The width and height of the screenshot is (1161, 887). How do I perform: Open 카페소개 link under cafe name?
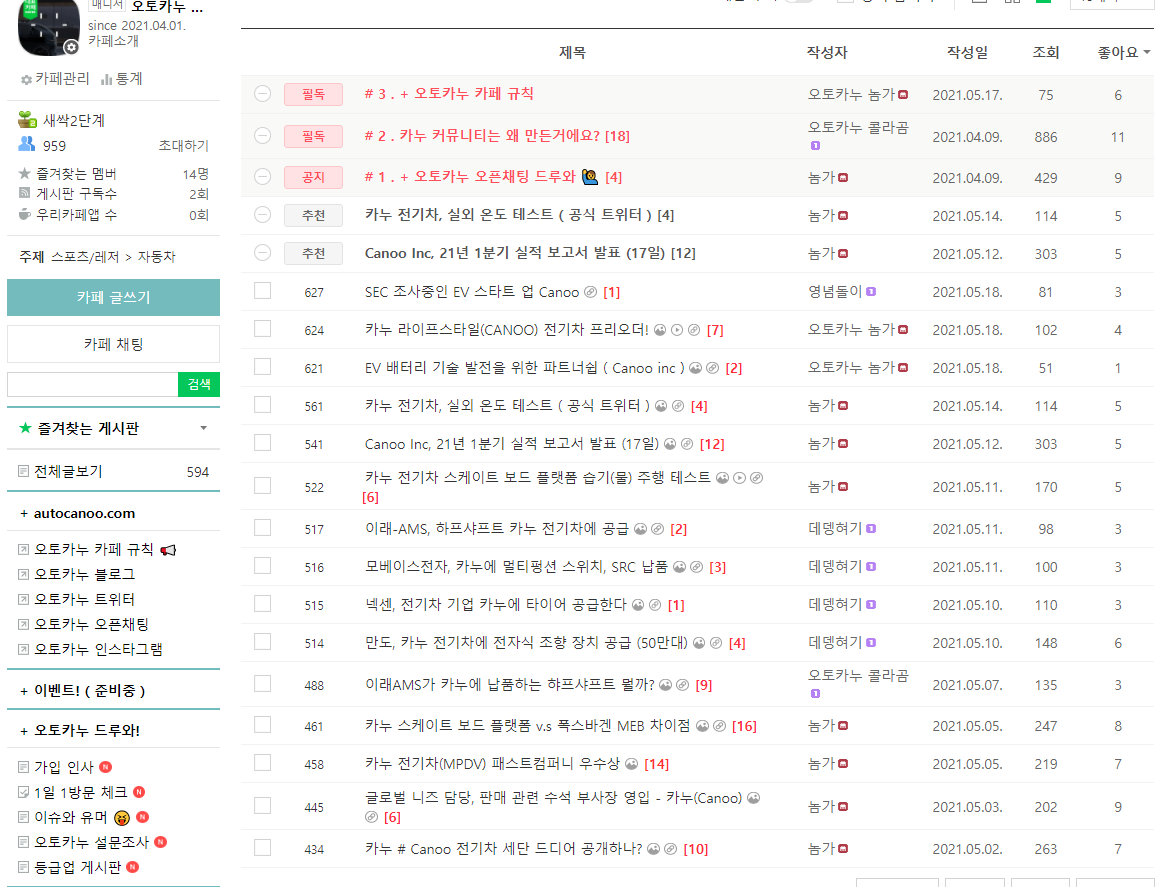(113, 41)
